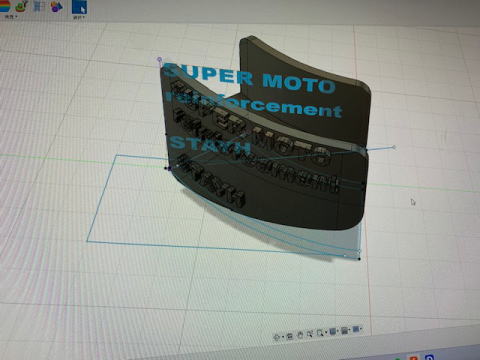Image resolution: width=480 pixels, height=360 pixels.
Task: Click the Look At icon in navigation bar
Action: [289, 336]
